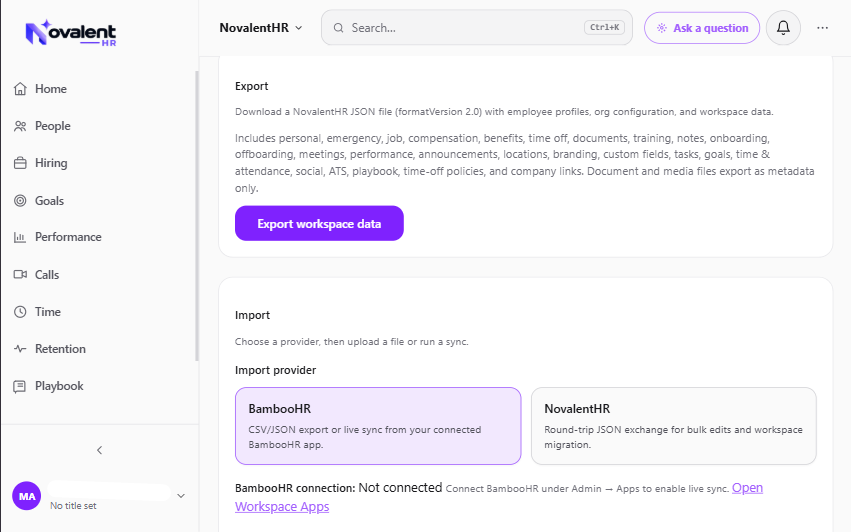Select the Goals target icon
Viewport: 851px width, 532px height.
pyautogui.click(x=20, y=201)
